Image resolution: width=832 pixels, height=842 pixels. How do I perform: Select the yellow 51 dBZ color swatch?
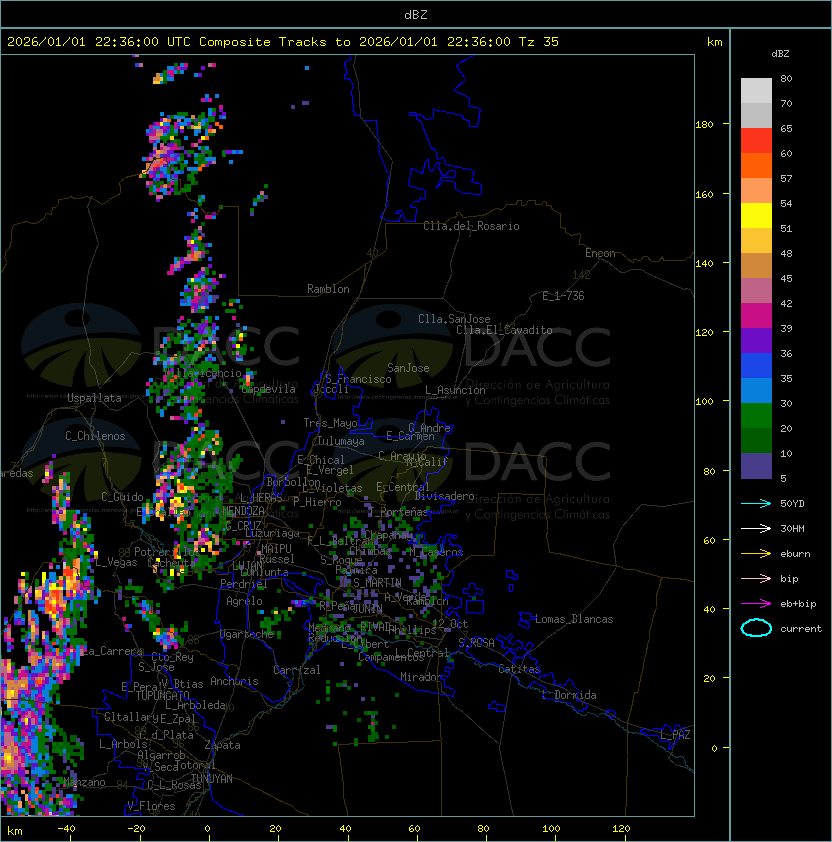[756, 215]
